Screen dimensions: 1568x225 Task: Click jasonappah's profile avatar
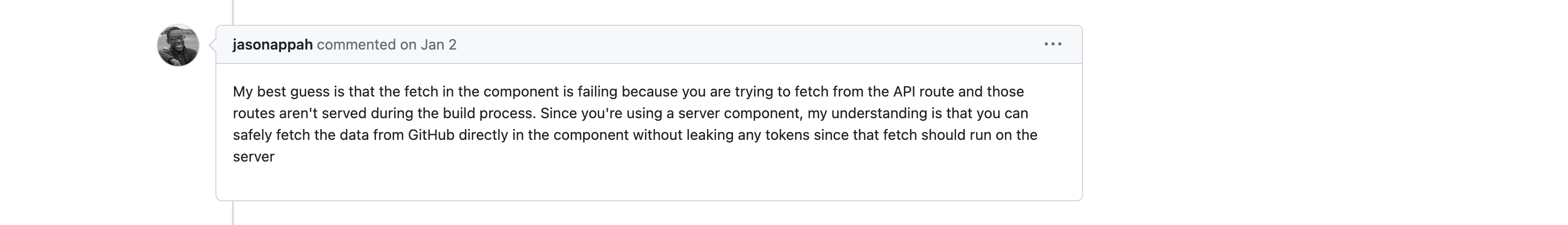pyautogui.click(x=178, y=45)
